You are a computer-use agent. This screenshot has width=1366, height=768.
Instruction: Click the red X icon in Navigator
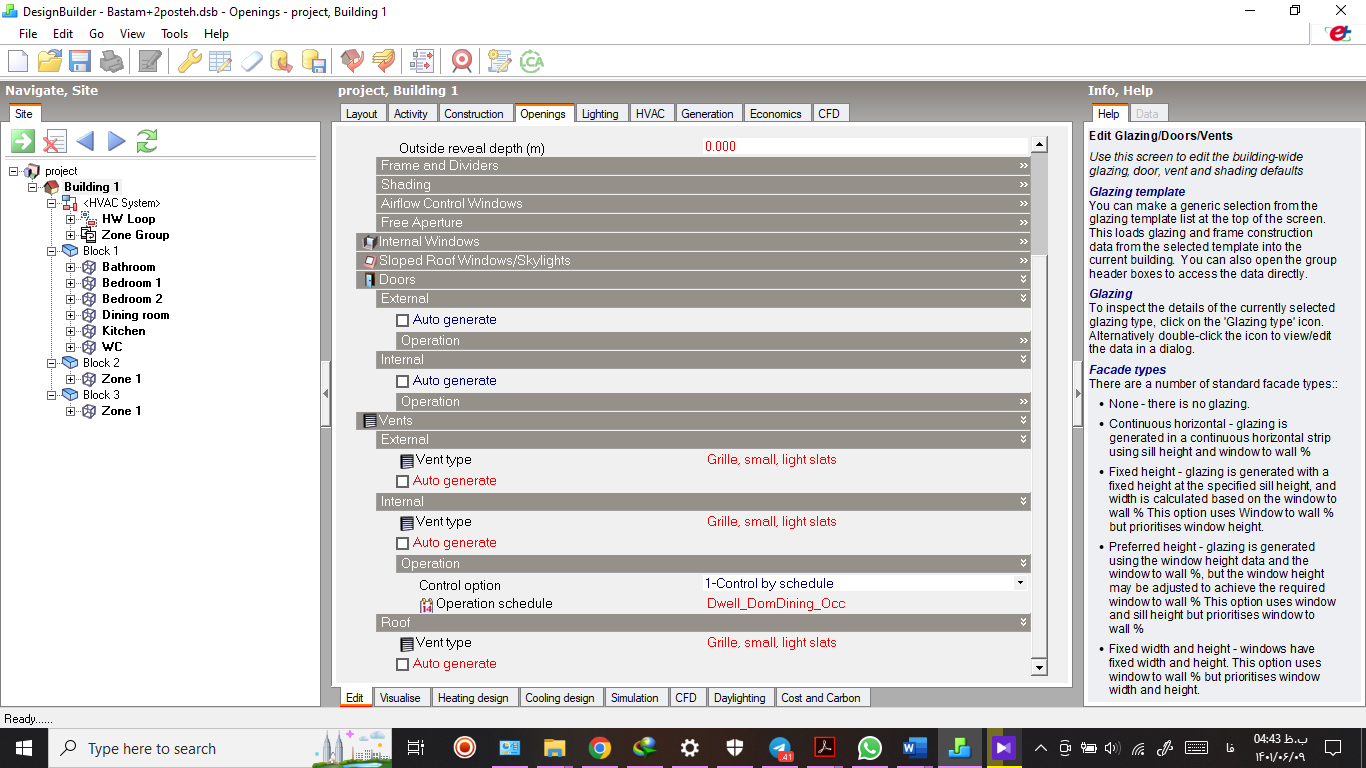click(54, 141)
